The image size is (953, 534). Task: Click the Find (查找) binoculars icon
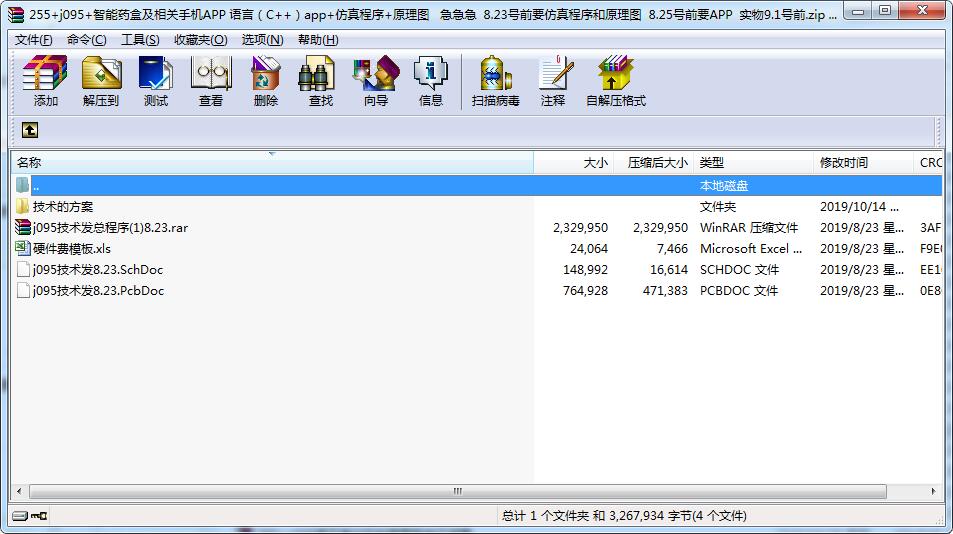(320, 81)
